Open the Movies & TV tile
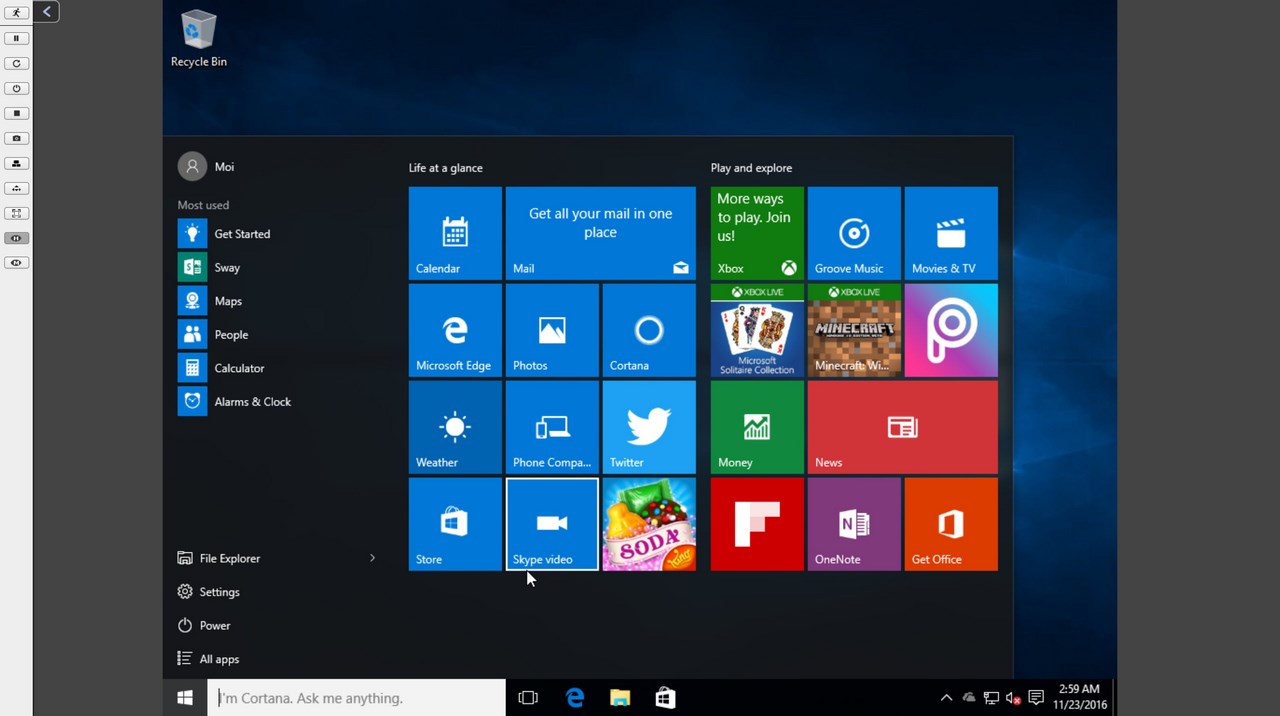 951,233
